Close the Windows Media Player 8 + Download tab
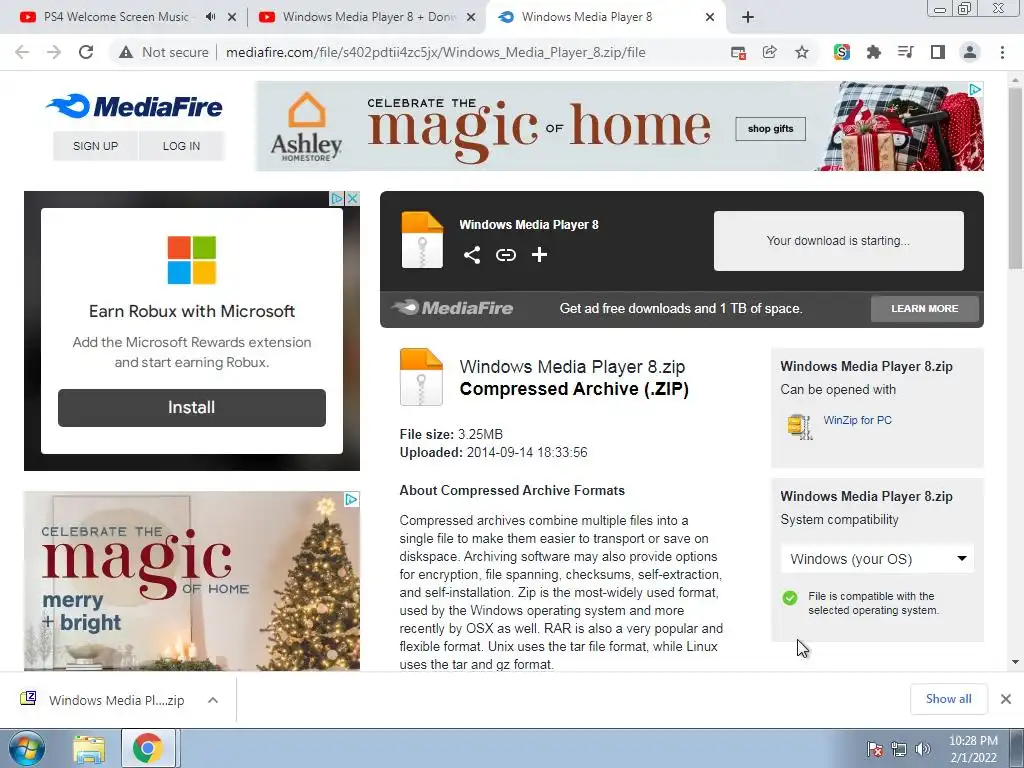The width and height of the screenshot is (1024, 768). (471, 17)
